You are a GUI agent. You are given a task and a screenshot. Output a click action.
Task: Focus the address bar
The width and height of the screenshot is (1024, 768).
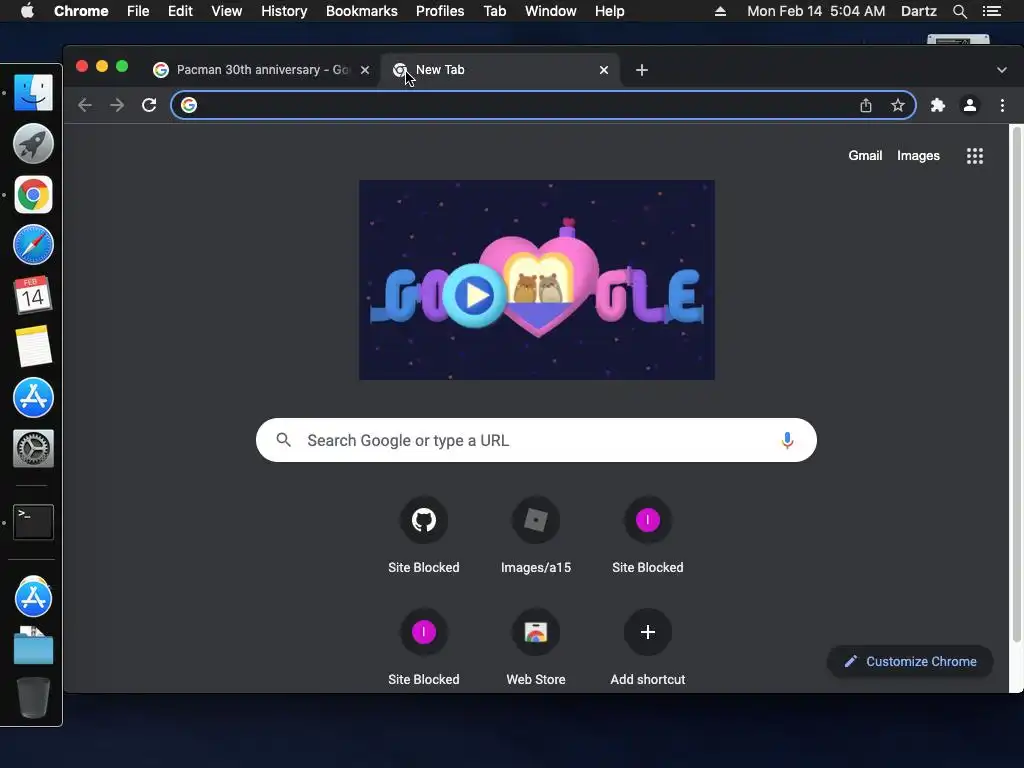[x=543, y=105]
